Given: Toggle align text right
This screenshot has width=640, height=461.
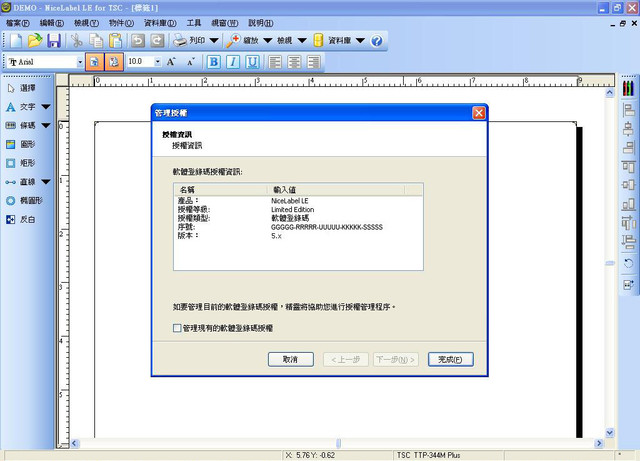Looking at the screenshot, I should (313, 62).
